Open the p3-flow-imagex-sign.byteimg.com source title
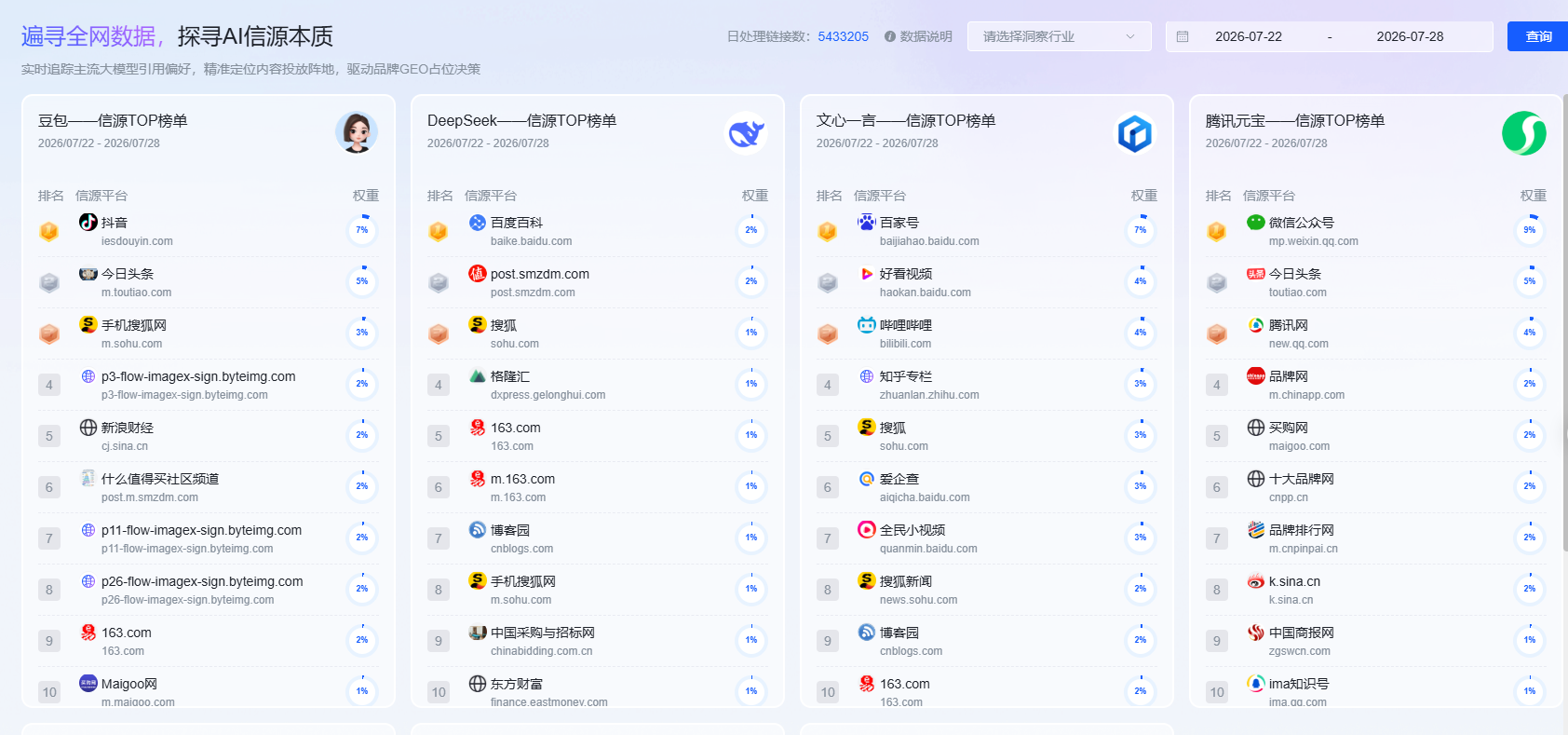The height and width of the screenshot is (735, 1568). pyautogui.click(x=198, y=376)
